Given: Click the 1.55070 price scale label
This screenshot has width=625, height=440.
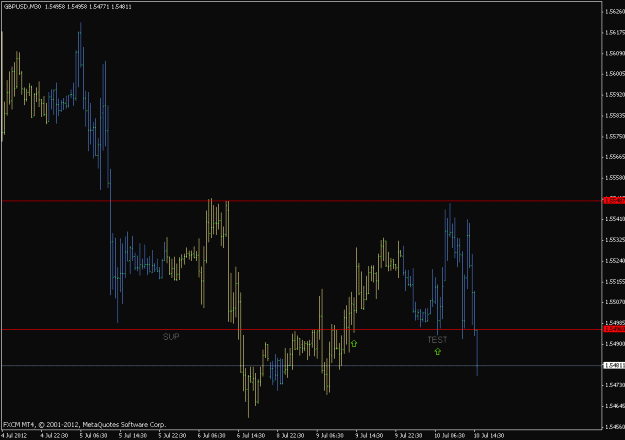Looking at the screenshot, I should [x=615, y=302].
